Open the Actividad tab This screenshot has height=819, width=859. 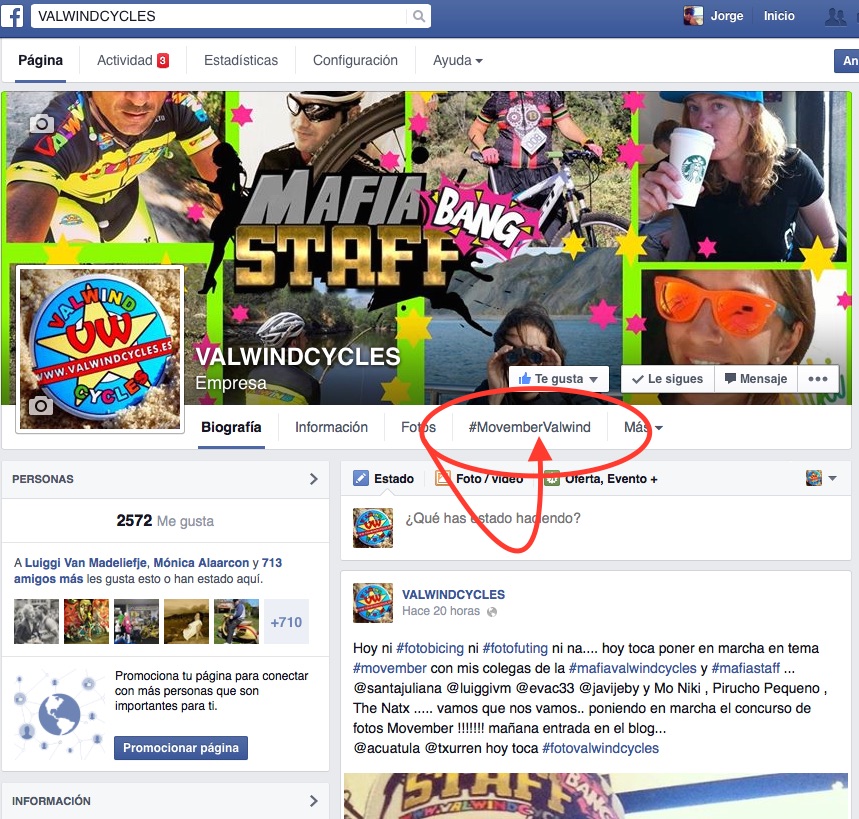[x=124, y=60]
